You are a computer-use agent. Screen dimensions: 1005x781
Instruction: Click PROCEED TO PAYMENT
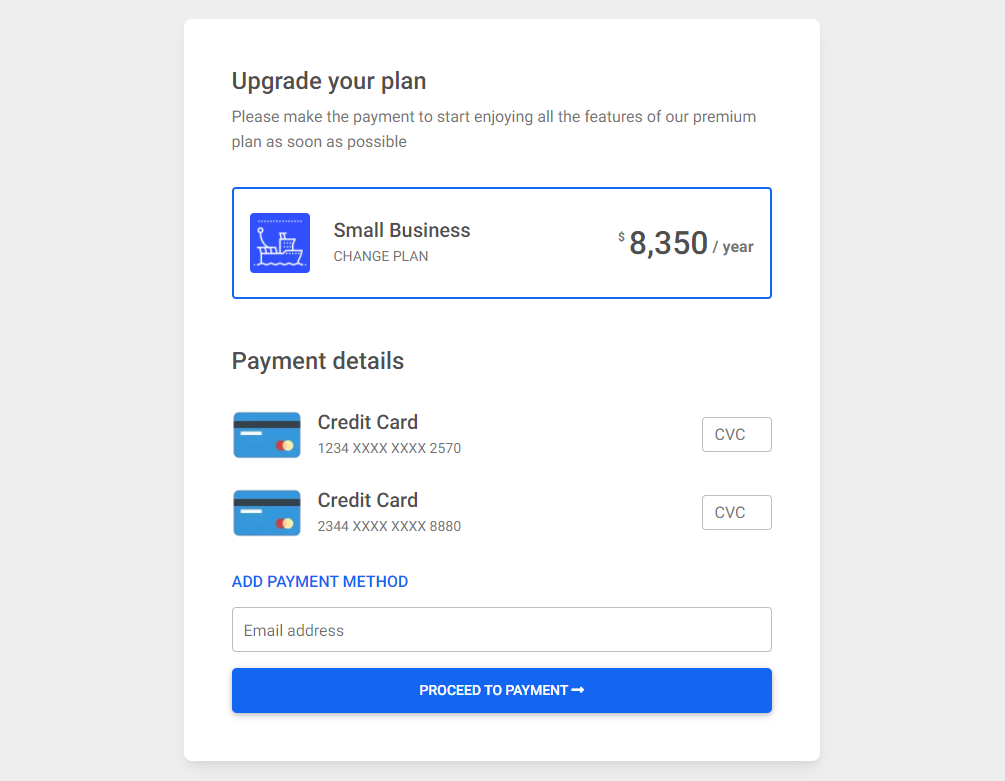point(501,690)
